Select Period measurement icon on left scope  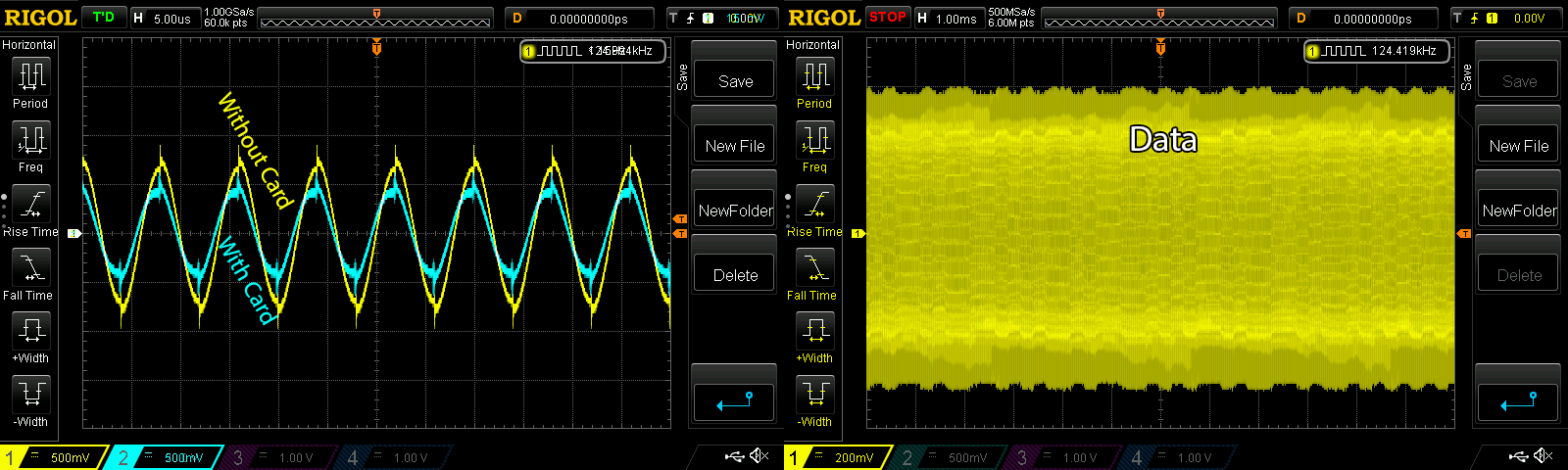31,75
